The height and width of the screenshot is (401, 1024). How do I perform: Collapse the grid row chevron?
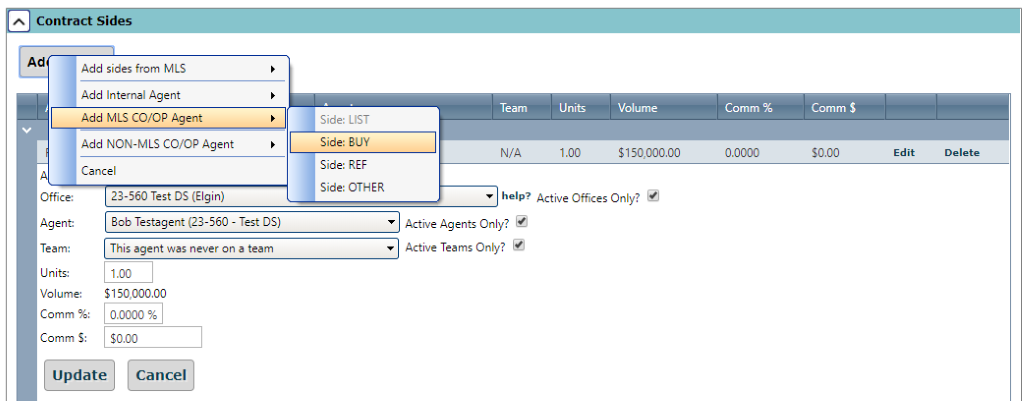tap(26, 130)
